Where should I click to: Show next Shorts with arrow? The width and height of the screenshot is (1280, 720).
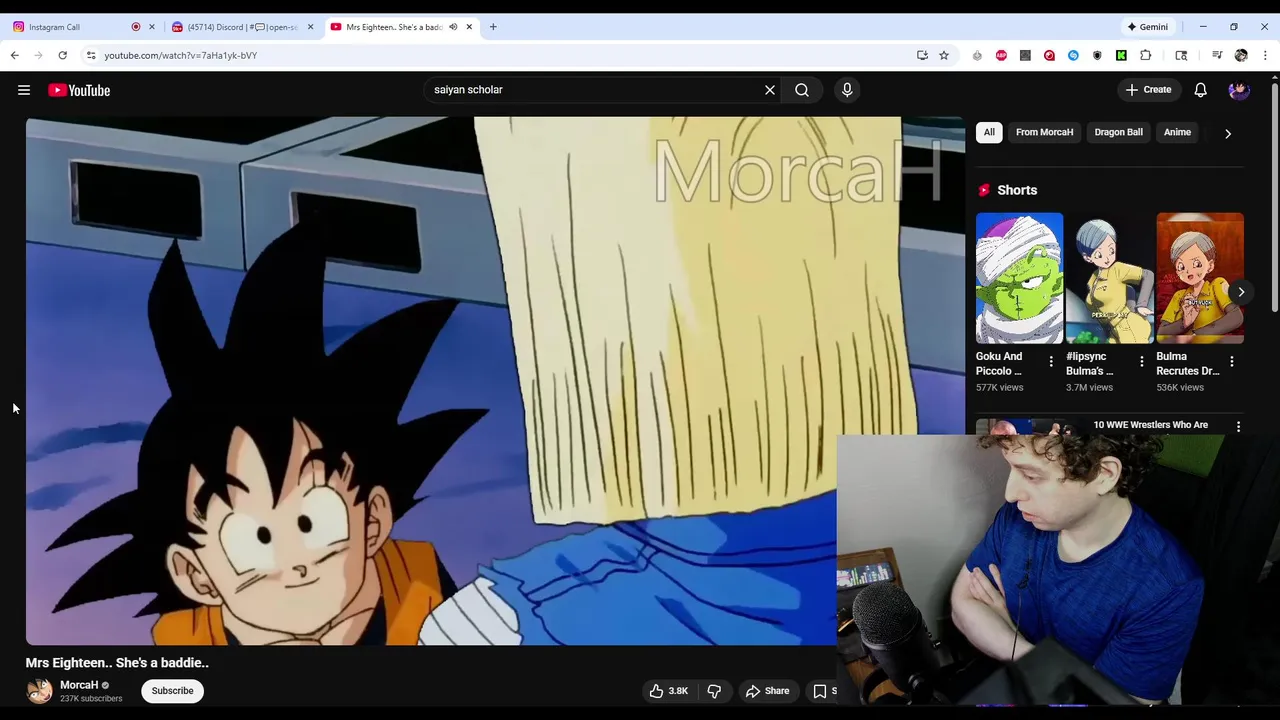click(1241, 292)
